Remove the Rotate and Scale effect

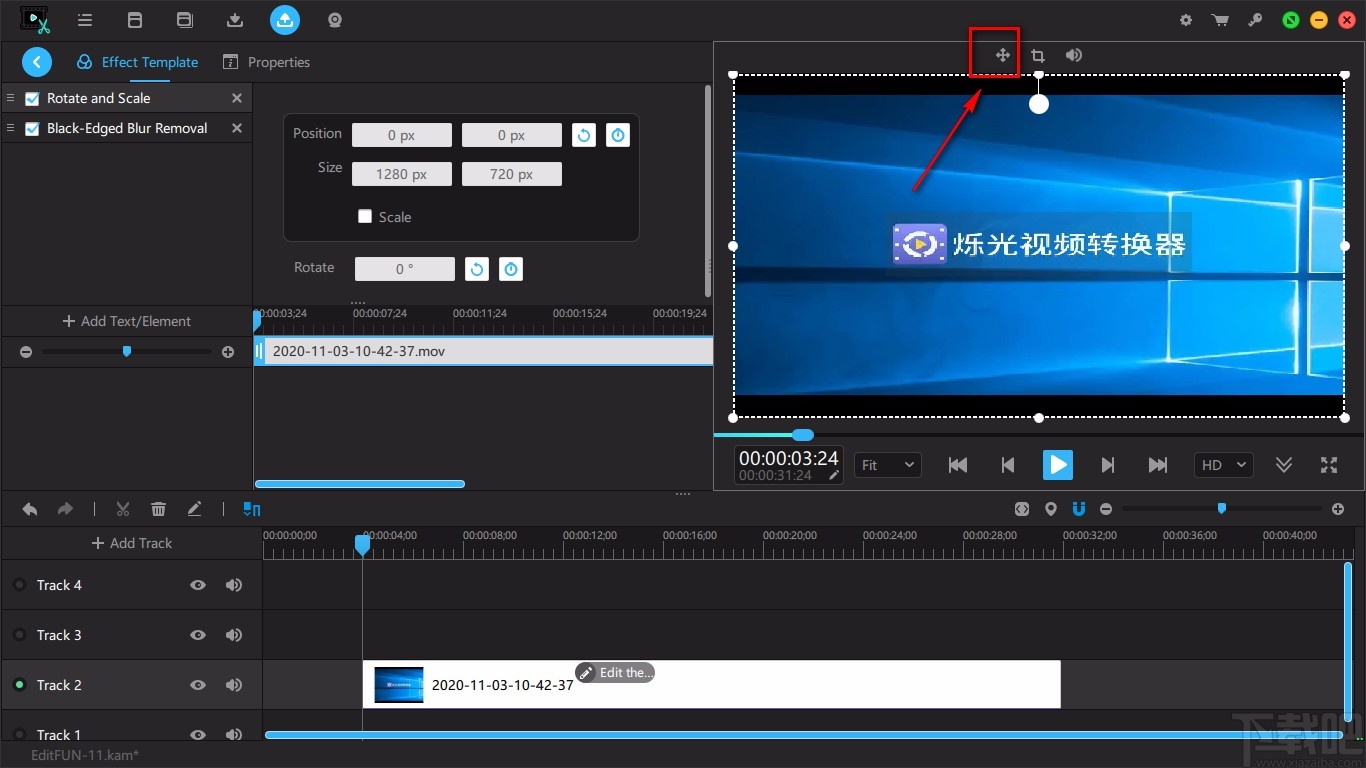(x=237, y=98)
